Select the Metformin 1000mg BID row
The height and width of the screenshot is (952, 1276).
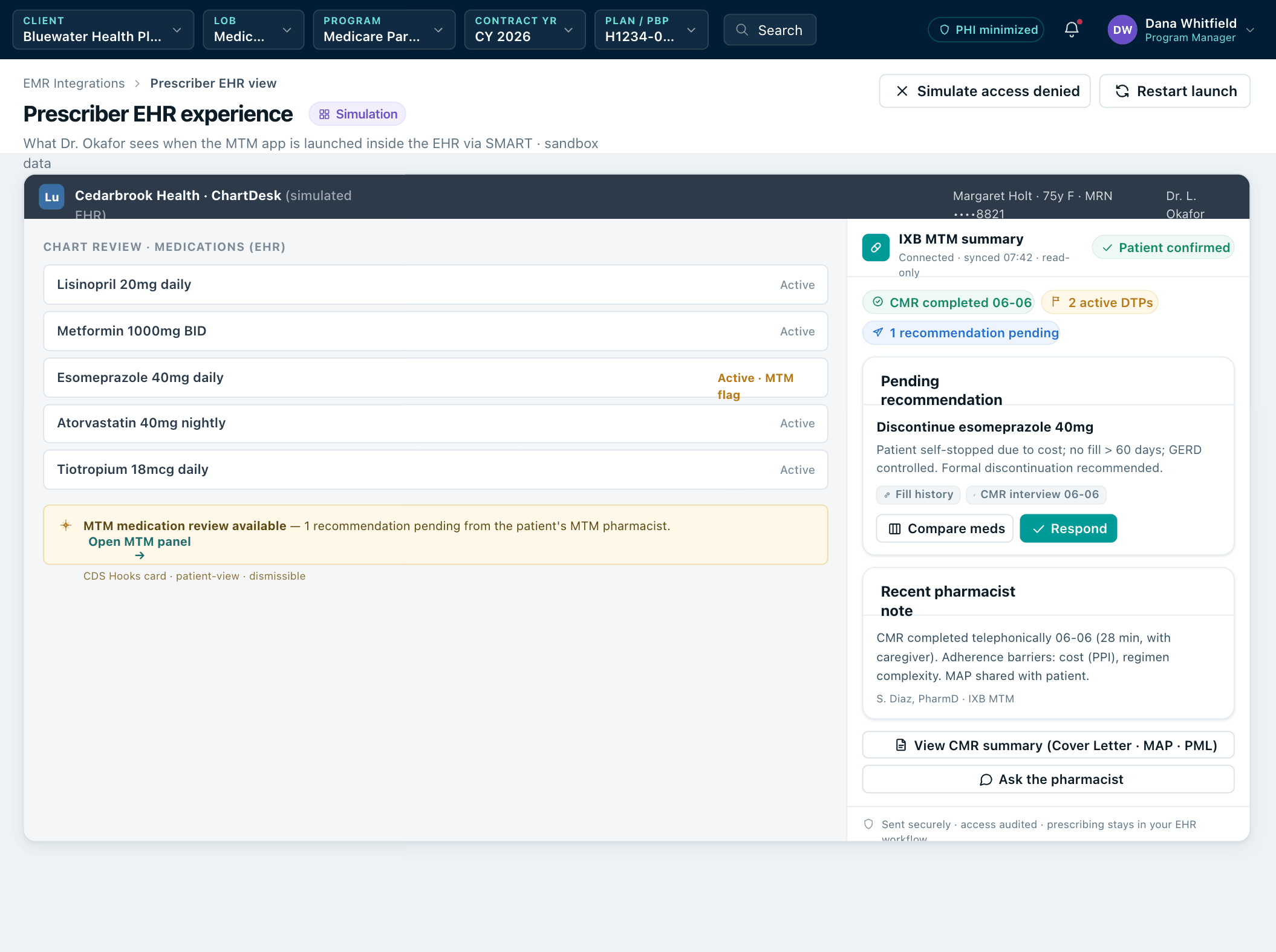coord(435,331)
